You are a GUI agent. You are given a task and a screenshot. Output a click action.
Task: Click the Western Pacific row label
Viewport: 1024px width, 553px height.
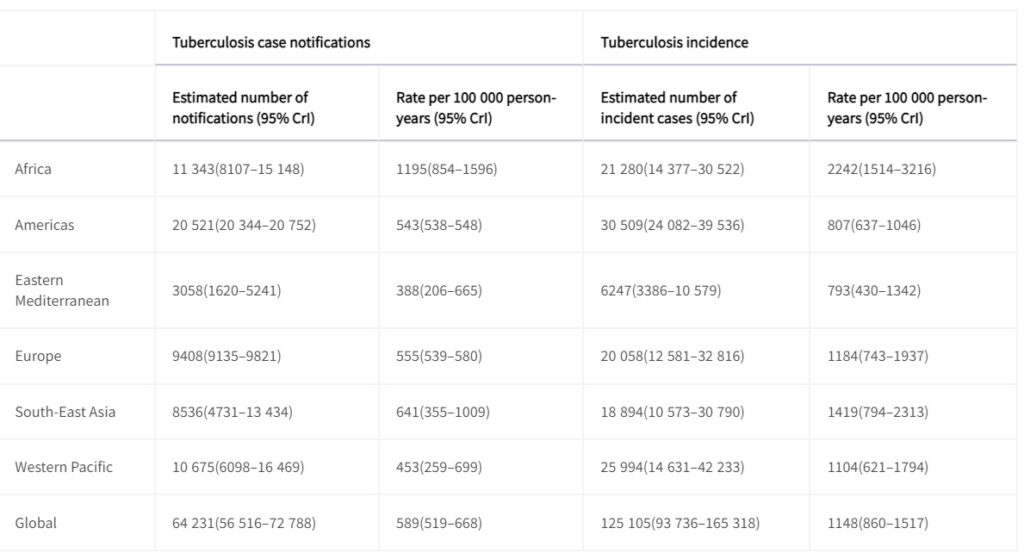point(64,467)
